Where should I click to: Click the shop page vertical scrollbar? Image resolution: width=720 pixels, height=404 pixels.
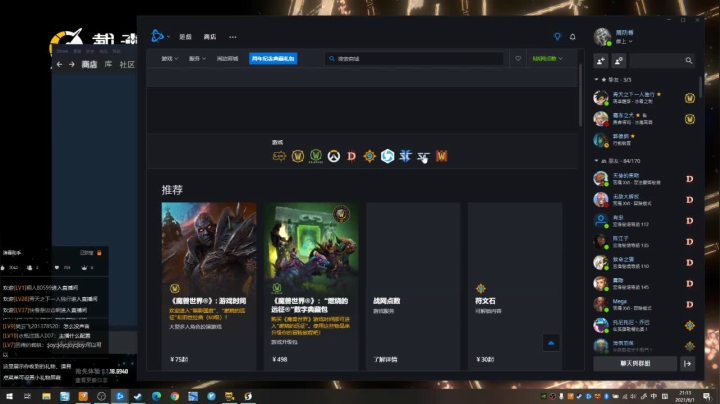click(x=580, y=95)
